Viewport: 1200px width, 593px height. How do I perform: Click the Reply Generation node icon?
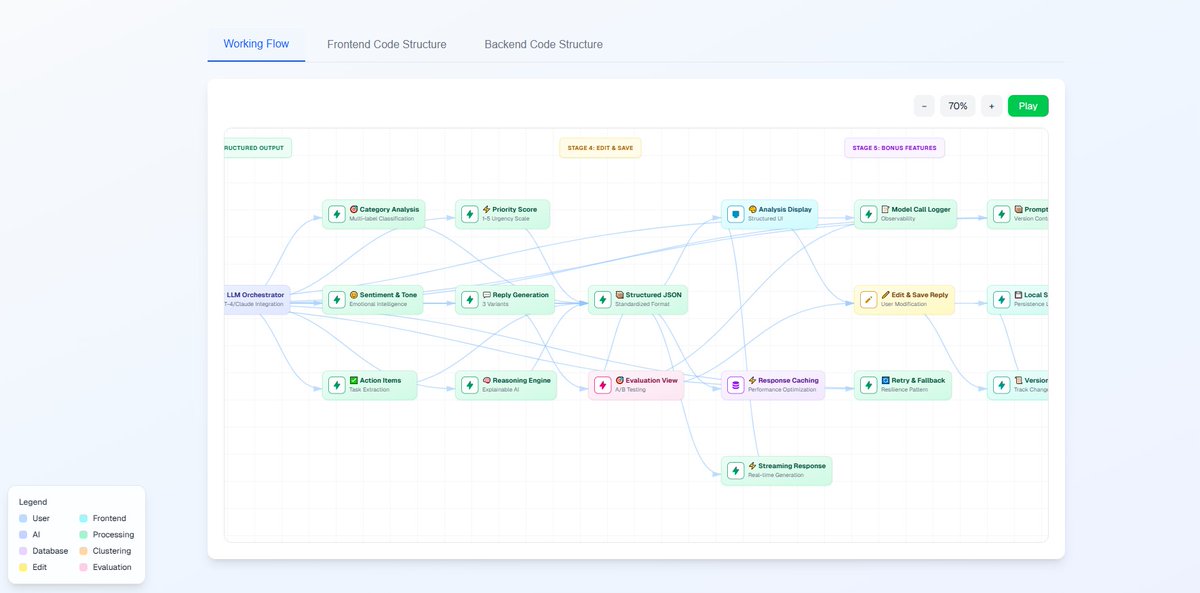(469, 299)
